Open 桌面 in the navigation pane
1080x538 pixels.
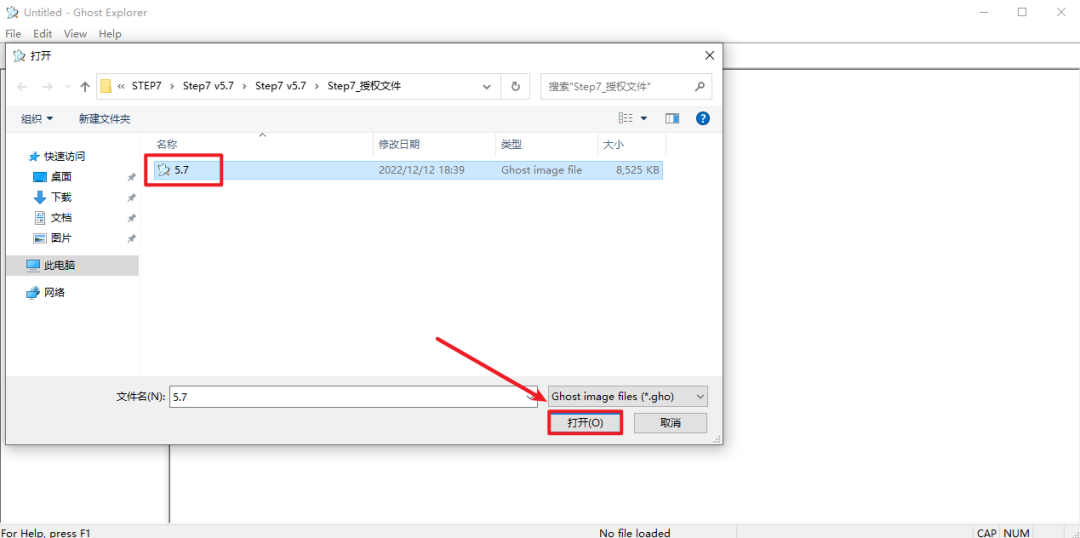coord(61,177)
